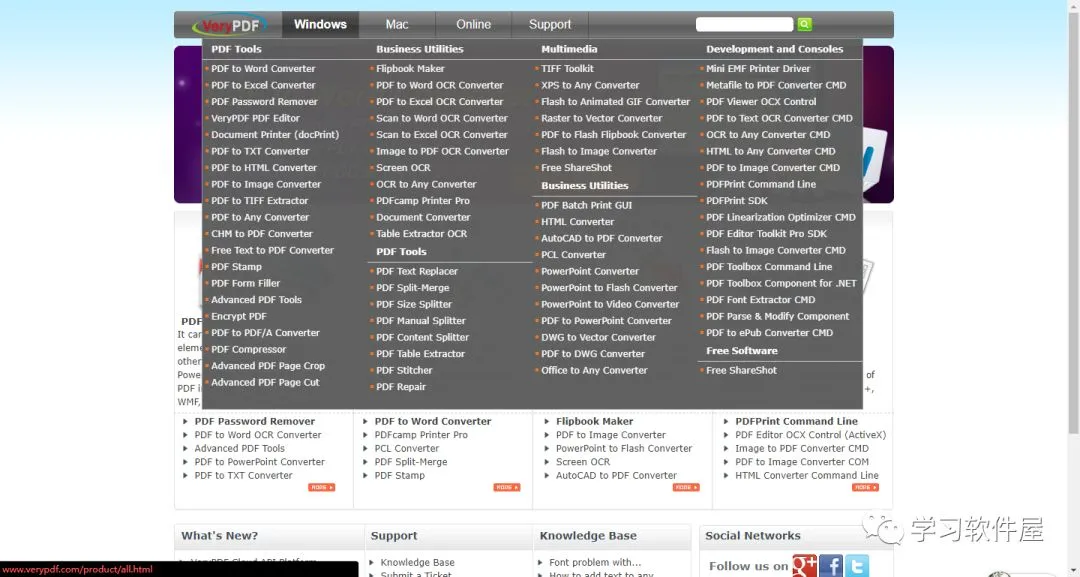Open PDF Text Replacer
The image size is (1080, 577).
point(417,271)
